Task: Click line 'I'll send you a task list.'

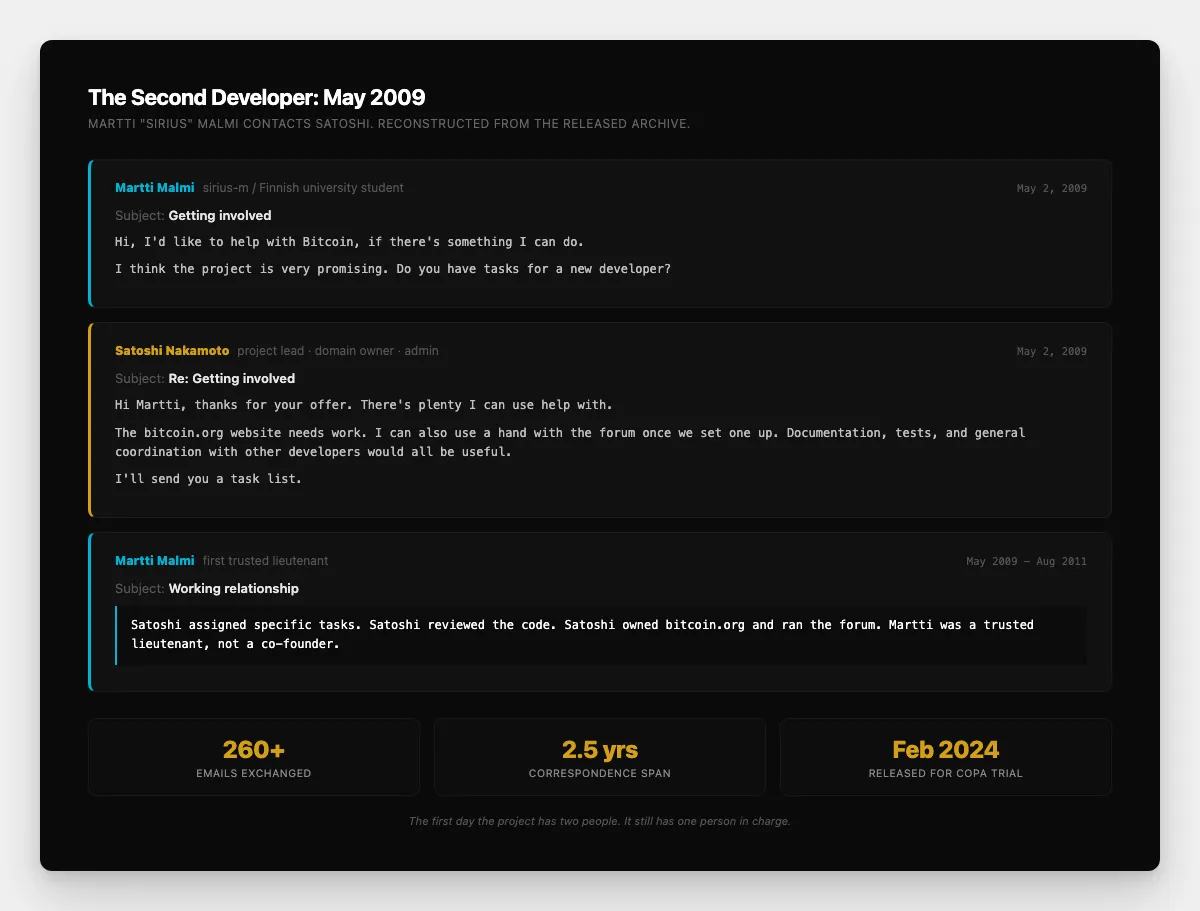Action: point(208,479)
